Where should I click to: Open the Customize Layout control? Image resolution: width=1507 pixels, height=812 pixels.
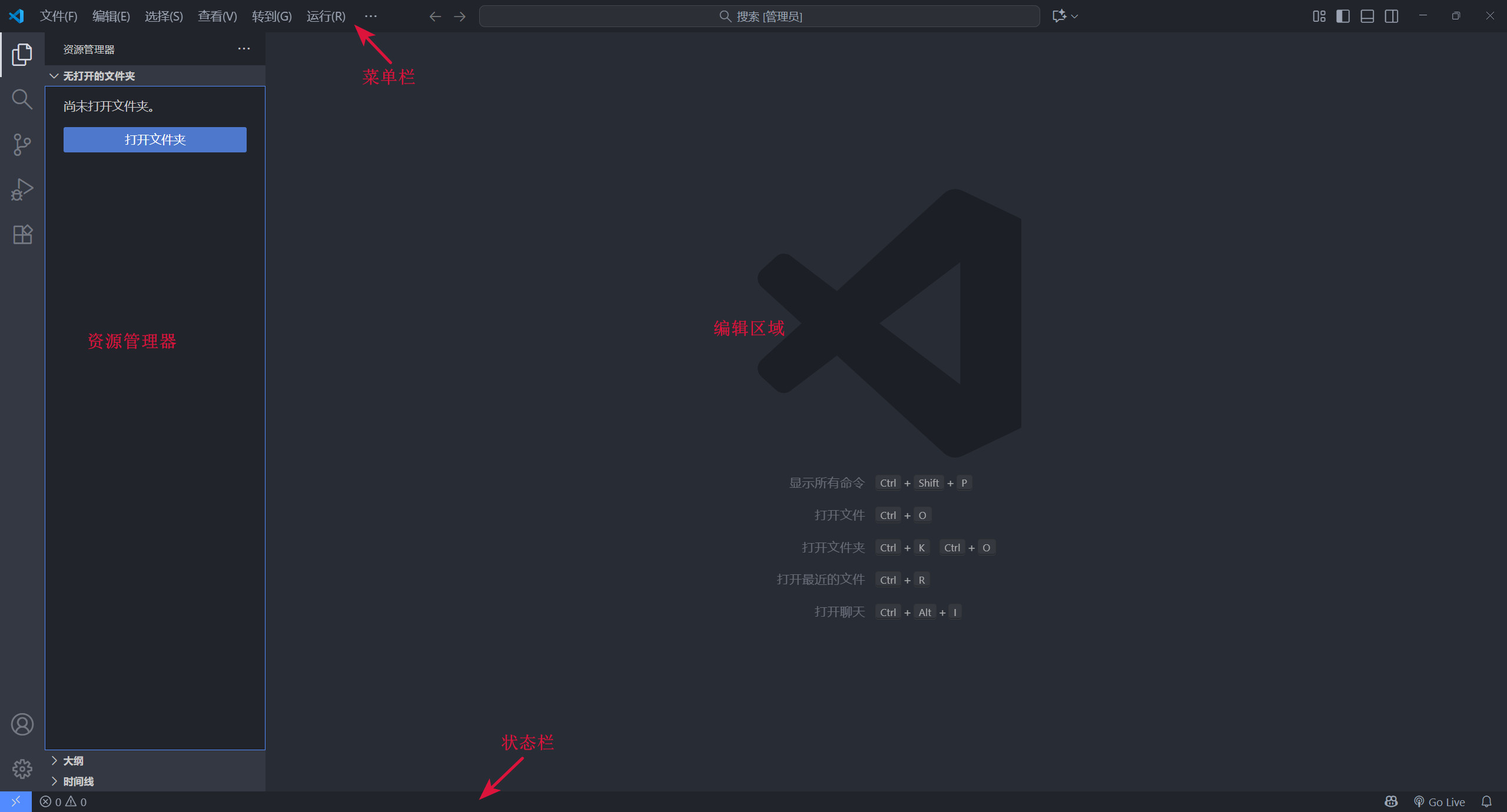point(1319,16)
